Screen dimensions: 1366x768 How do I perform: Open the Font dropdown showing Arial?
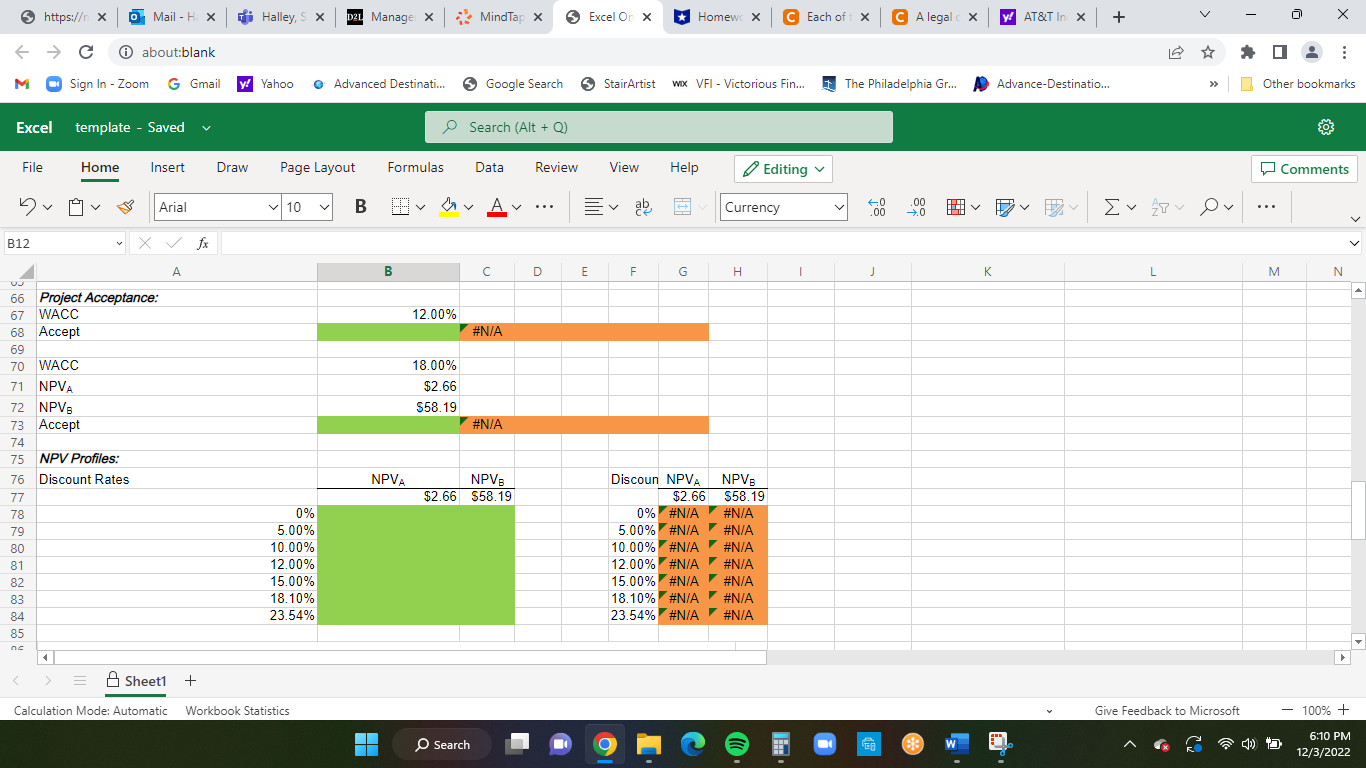click(x=216, y=207)
